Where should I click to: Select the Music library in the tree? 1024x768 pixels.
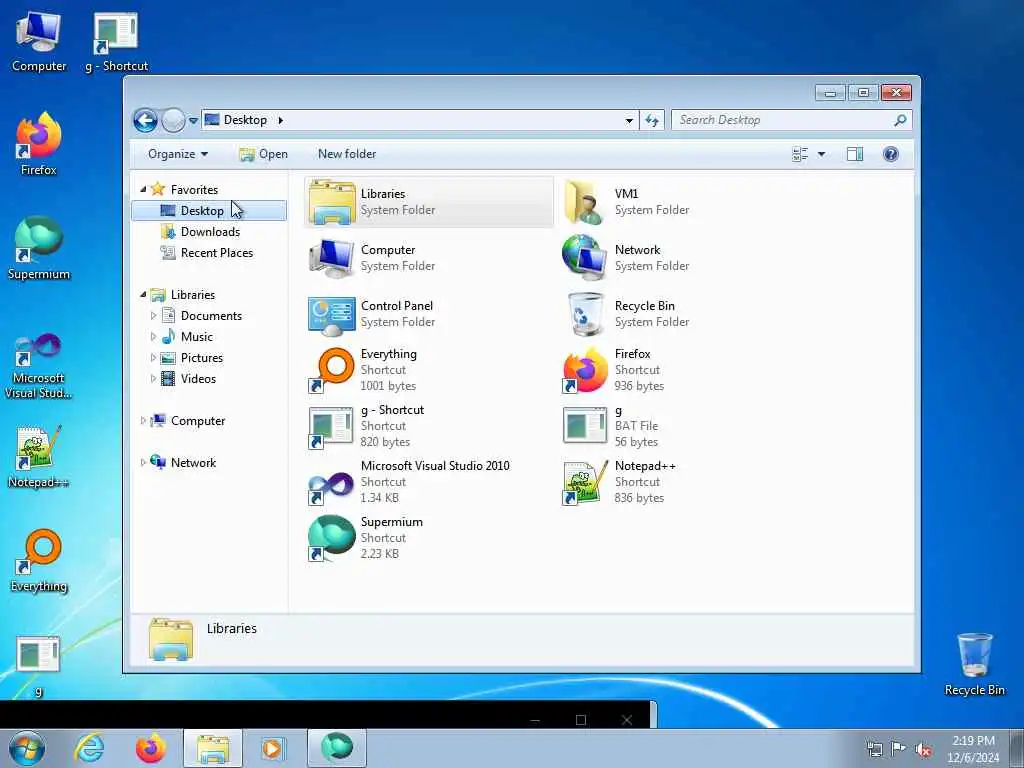pyautogui.click(x=196, y=337)
